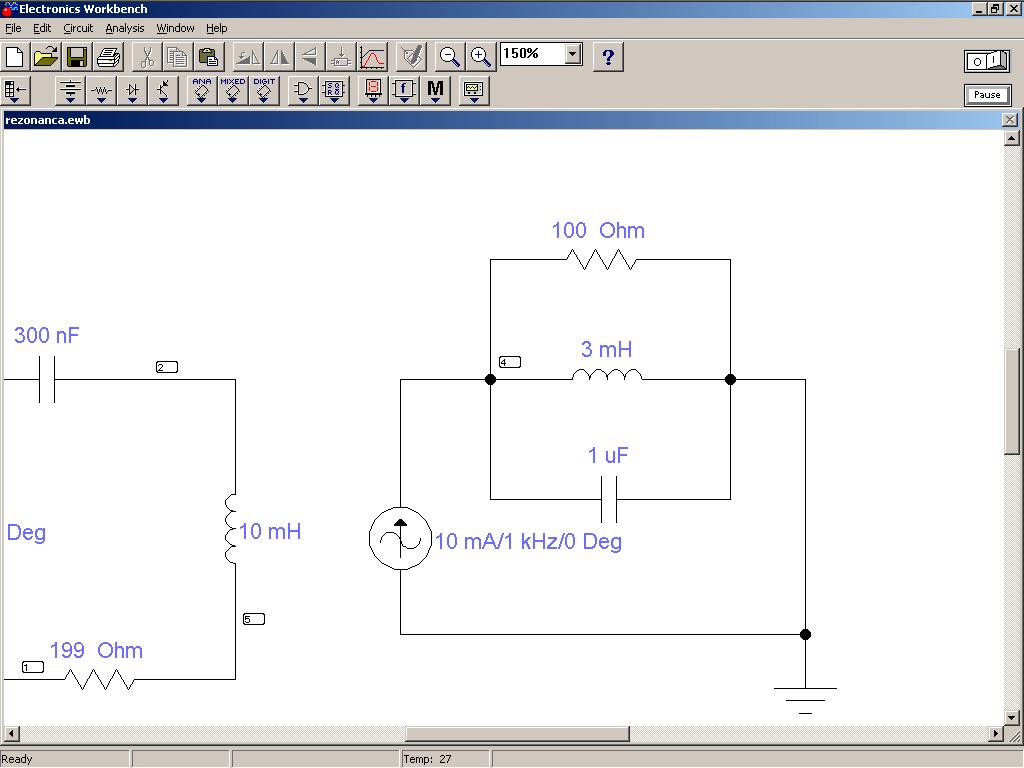This screenshot has height=768, width=1024.
Task: Open the File menu
Action: (x=13, y=28)
